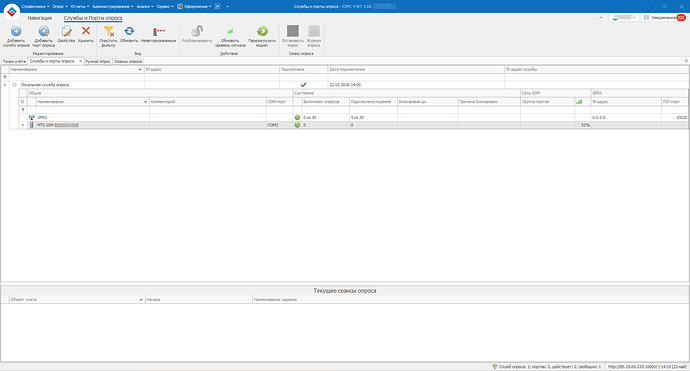Viewport: 690px width, 371px height.
Task: Click Разблокировать padlock icon
Action: (x=197, y=31)
